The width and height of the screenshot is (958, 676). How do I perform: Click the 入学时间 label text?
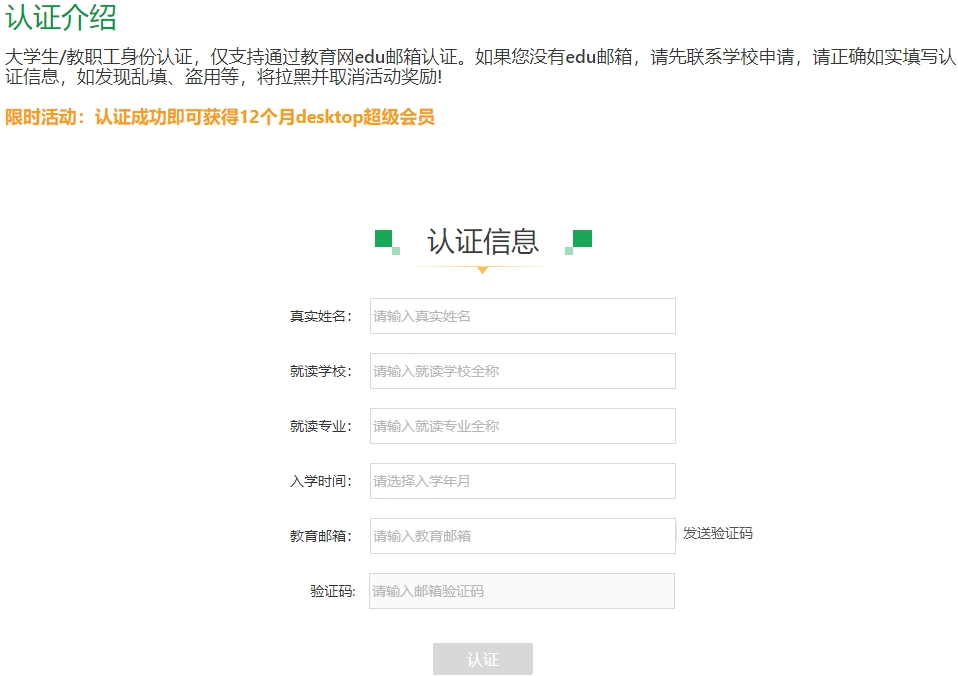(x=321, y=482)
